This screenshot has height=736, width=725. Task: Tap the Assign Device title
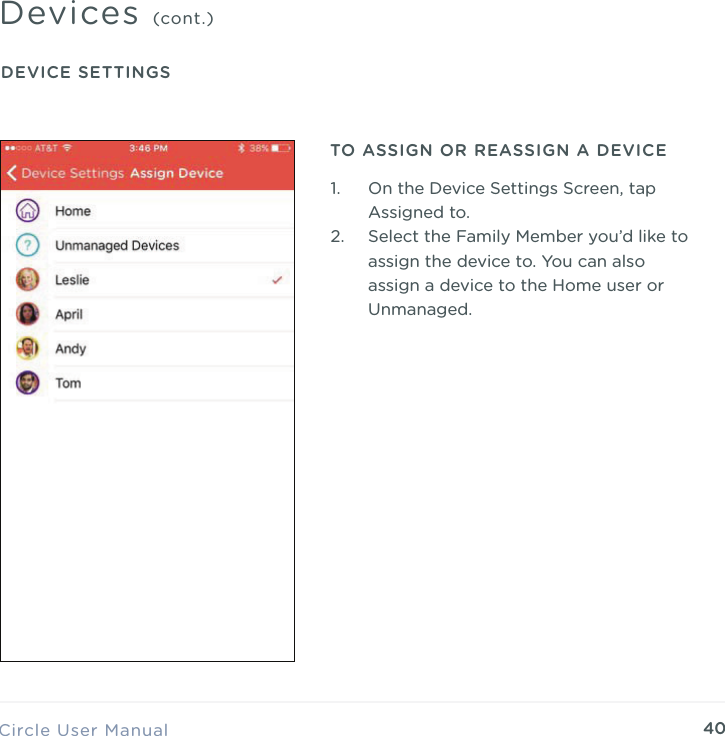click(x=177, y=173)
